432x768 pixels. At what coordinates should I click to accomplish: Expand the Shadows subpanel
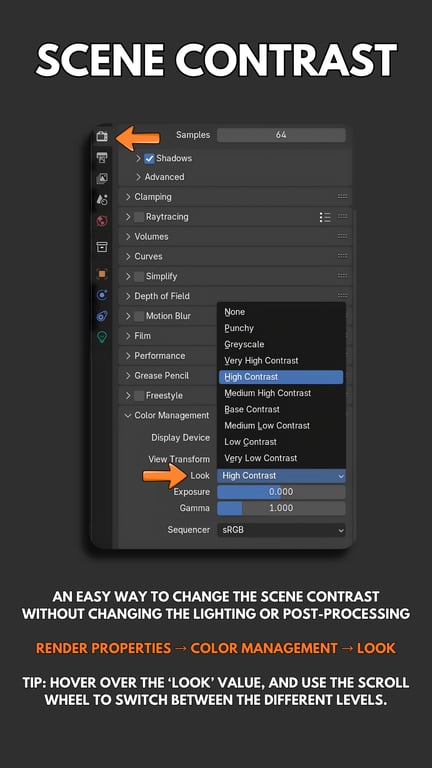(138, 158)
